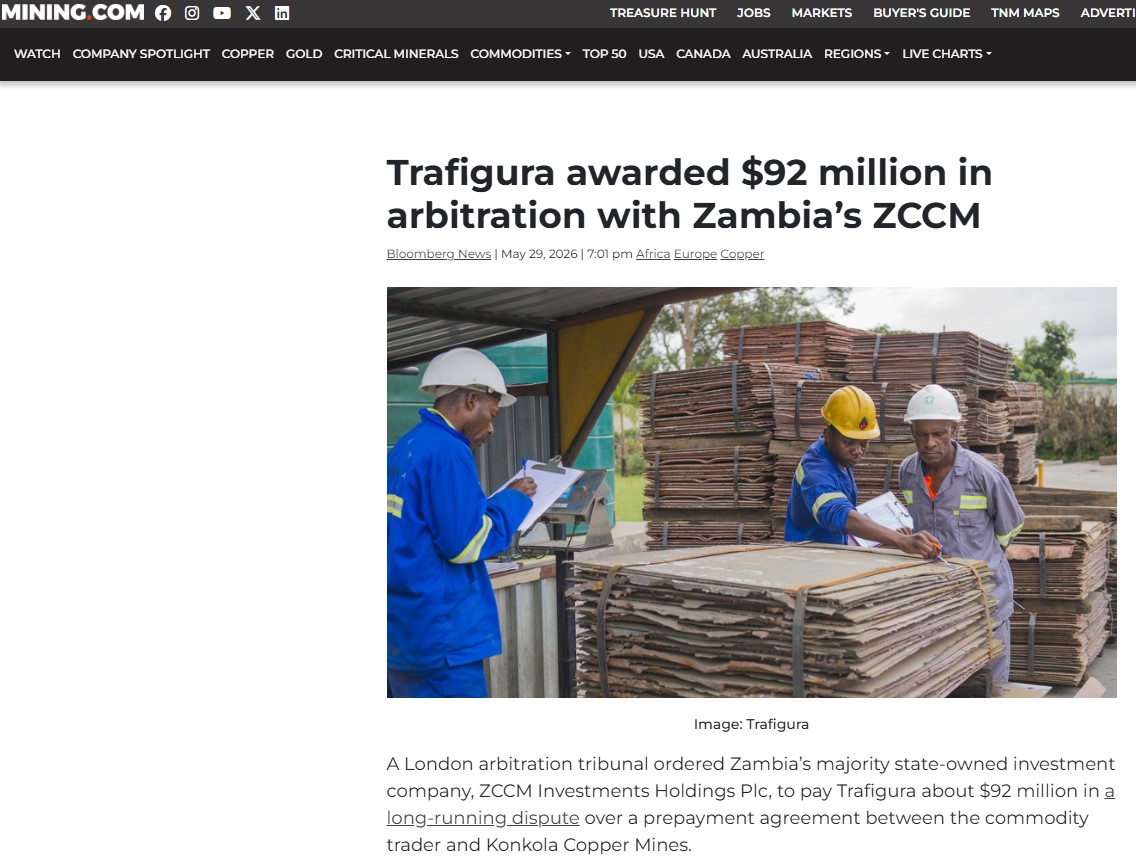Open the Jobs link in top bar
The width and height of the screenshot is (1136, 858).
coord(753,13)
